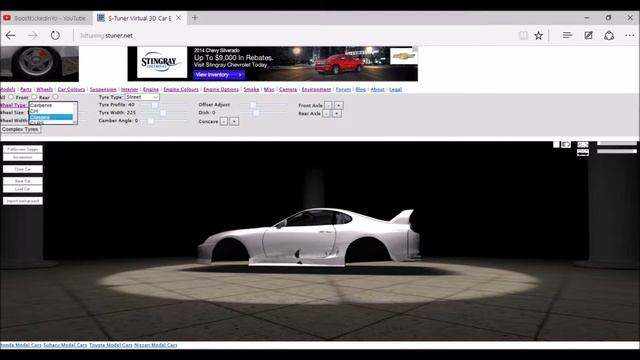Open the Suspension menu link

coord(103,89)
